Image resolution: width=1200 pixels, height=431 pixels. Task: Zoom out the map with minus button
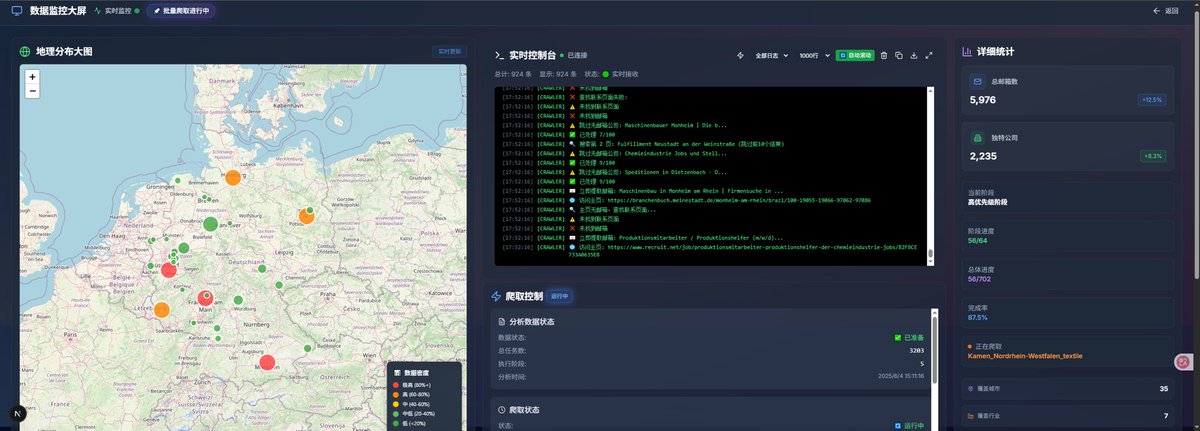pyautogui.click(x=32, y=90)
